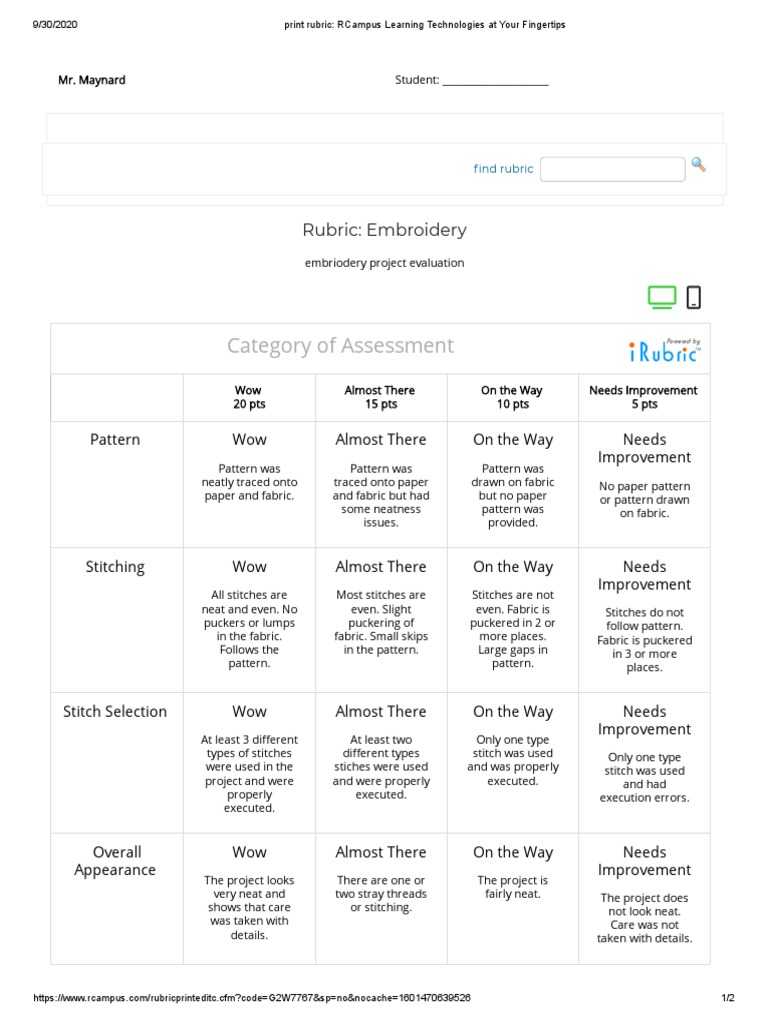Click the find rubric text field

pyautogui.click(x=612, y=169)
